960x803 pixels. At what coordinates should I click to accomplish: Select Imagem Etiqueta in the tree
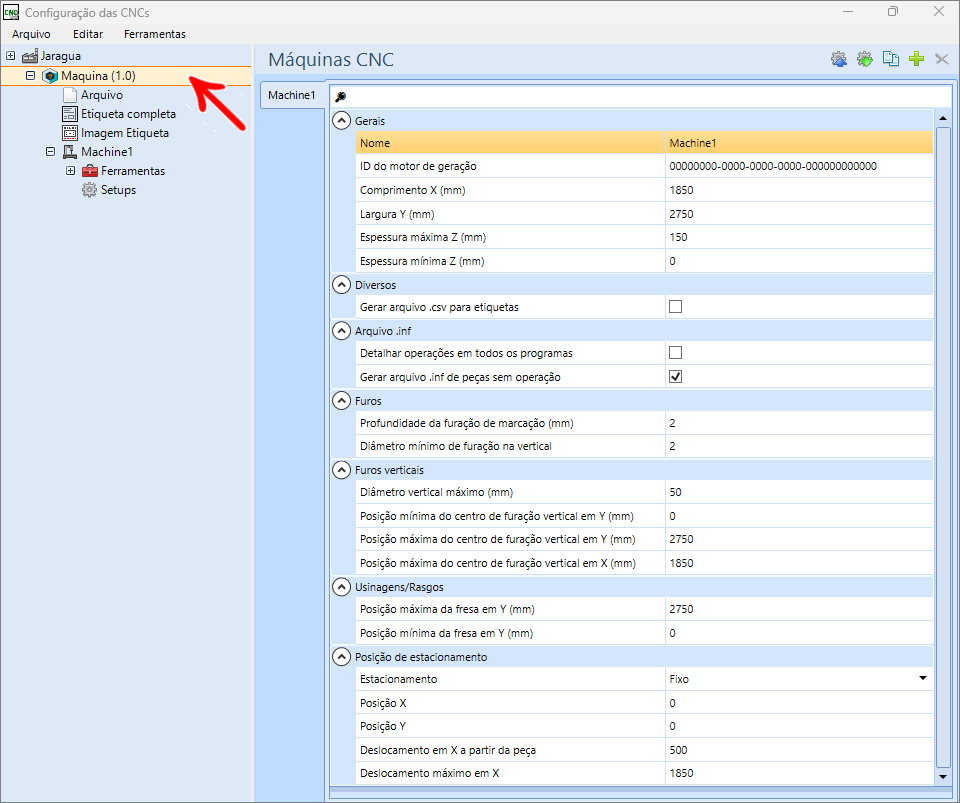[125, 133]
